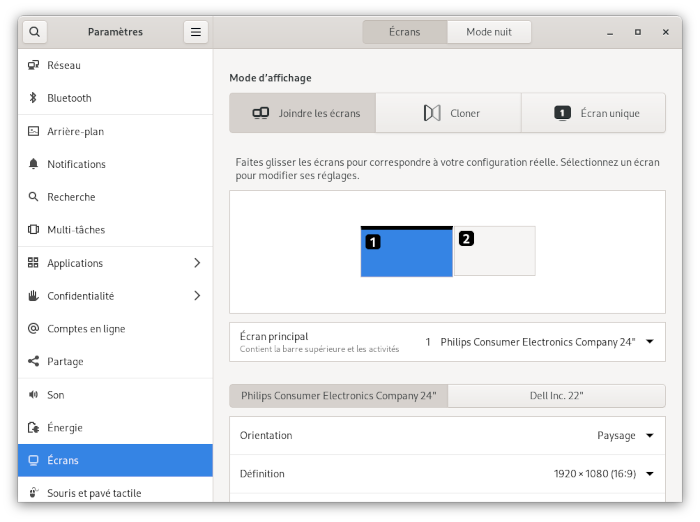Select Joindre les écrans display mode

coord(303,113)
